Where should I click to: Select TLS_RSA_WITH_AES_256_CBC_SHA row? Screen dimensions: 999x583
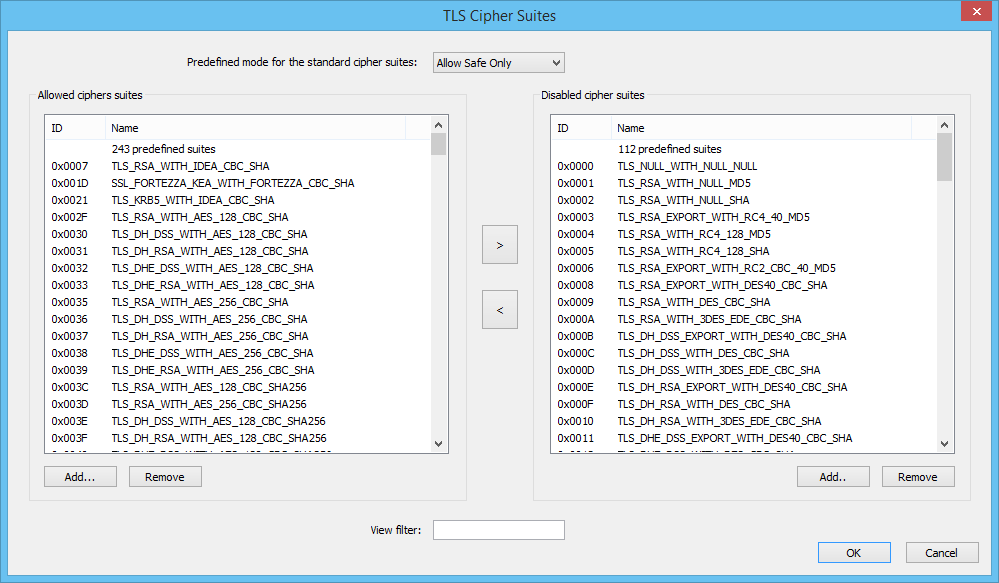point(238,302)
